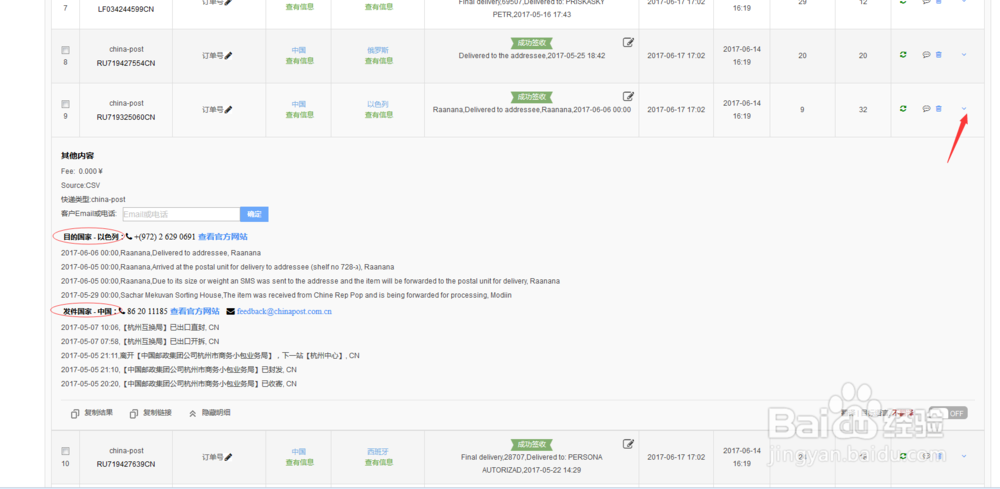1000x489 pixels.
Task: Click the envelope email icon
Action: [x=230, y=312]
